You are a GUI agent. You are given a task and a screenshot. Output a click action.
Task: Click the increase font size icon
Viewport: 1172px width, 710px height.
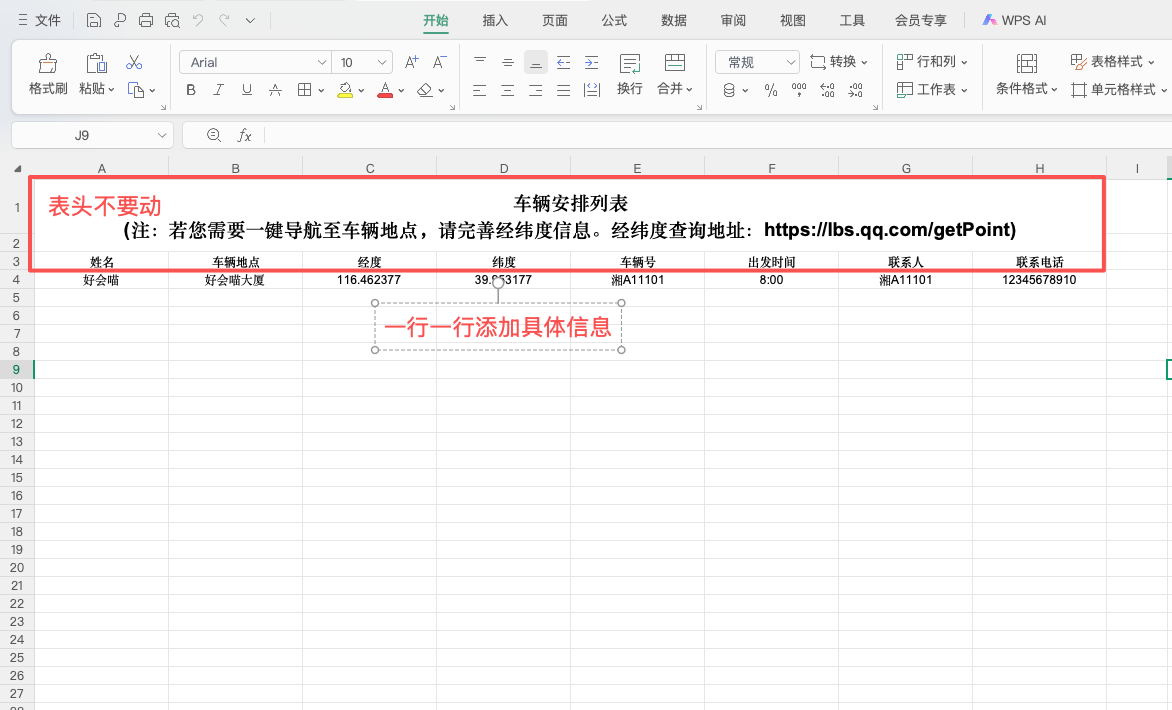click(411, 62)
